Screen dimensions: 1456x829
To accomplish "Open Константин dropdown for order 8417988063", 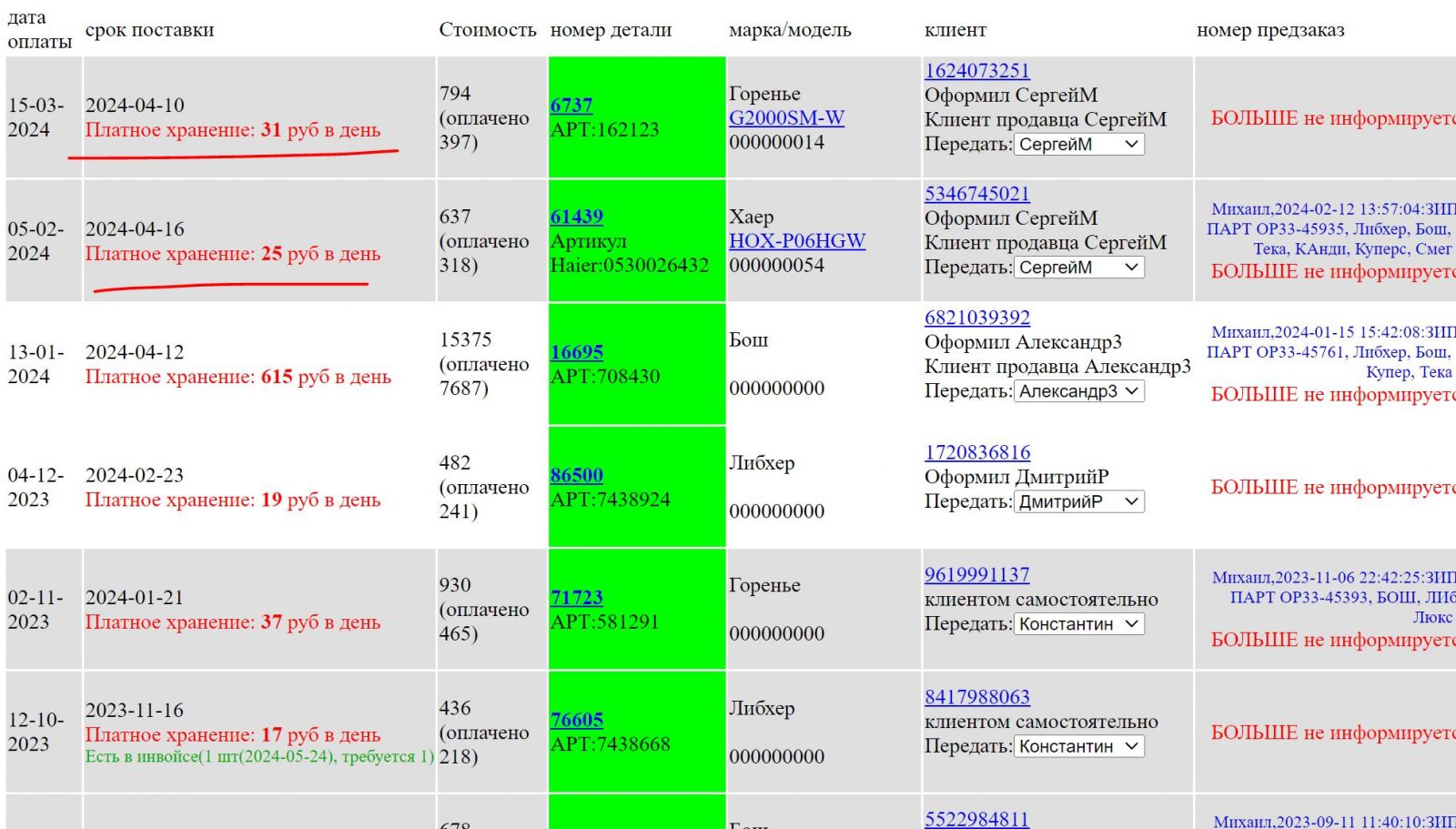I will click(1079, 746).
